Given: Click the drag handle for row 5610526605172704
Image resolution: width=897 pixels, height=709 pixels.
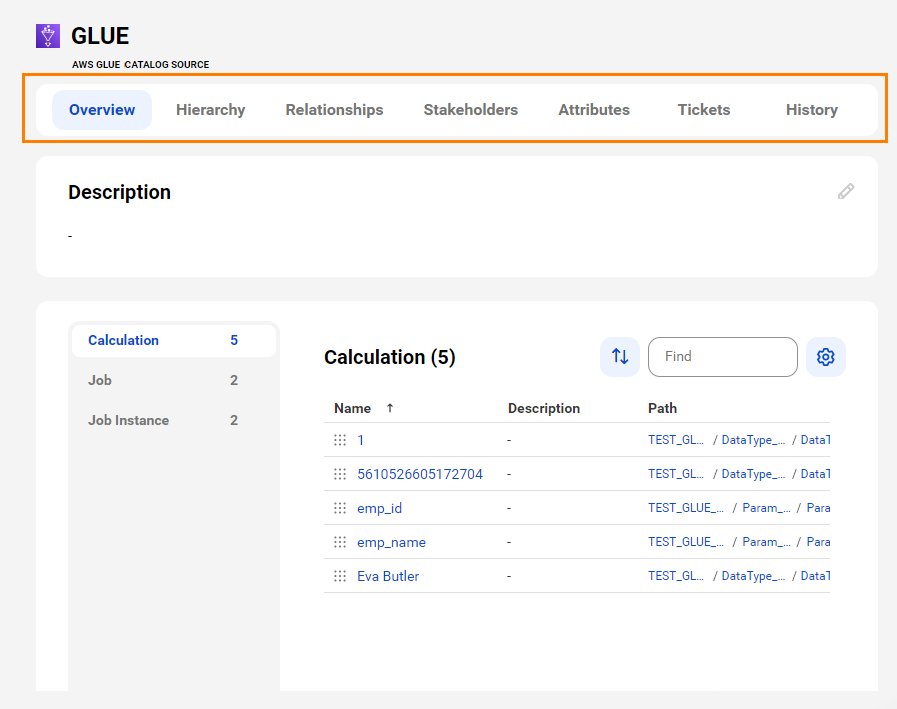Looking at the screenshot, I should [x=340, y=474].
